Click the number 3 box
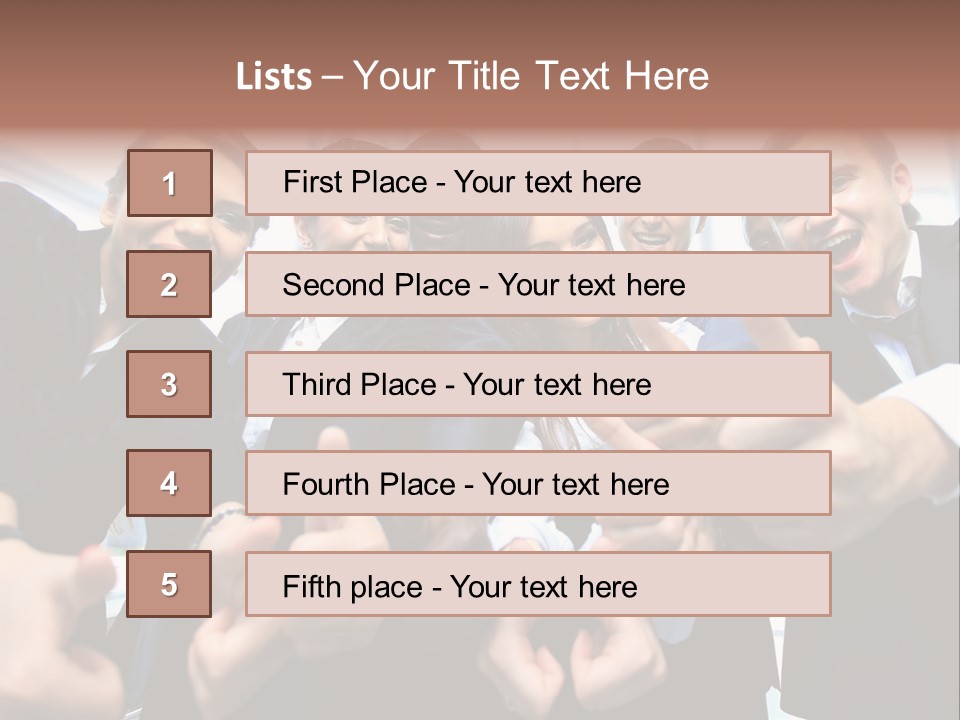960x720 pixels. (x=169, y=384)
